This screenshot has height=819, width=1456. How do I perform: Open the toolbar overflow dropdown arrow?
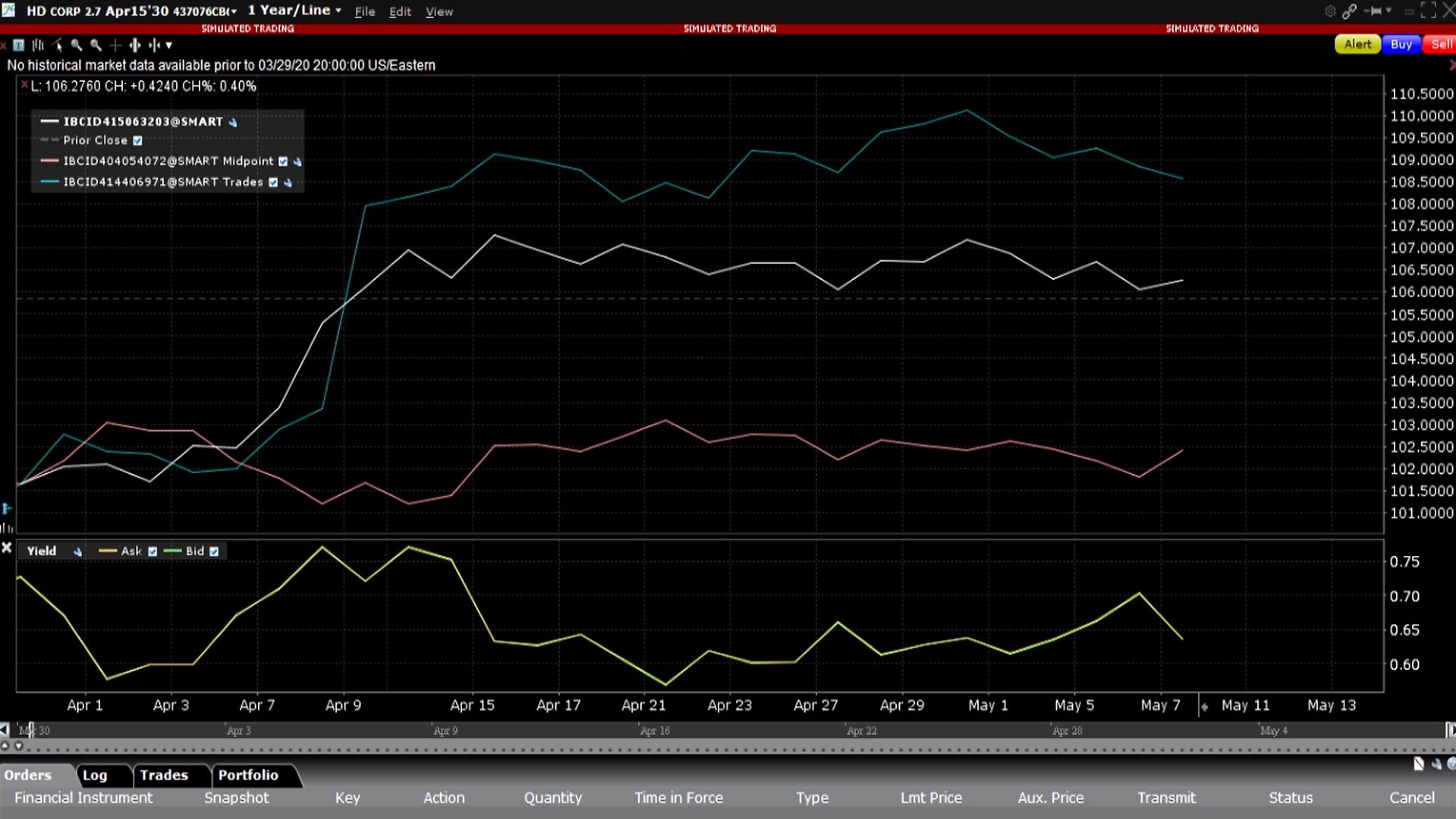[168, 45]
